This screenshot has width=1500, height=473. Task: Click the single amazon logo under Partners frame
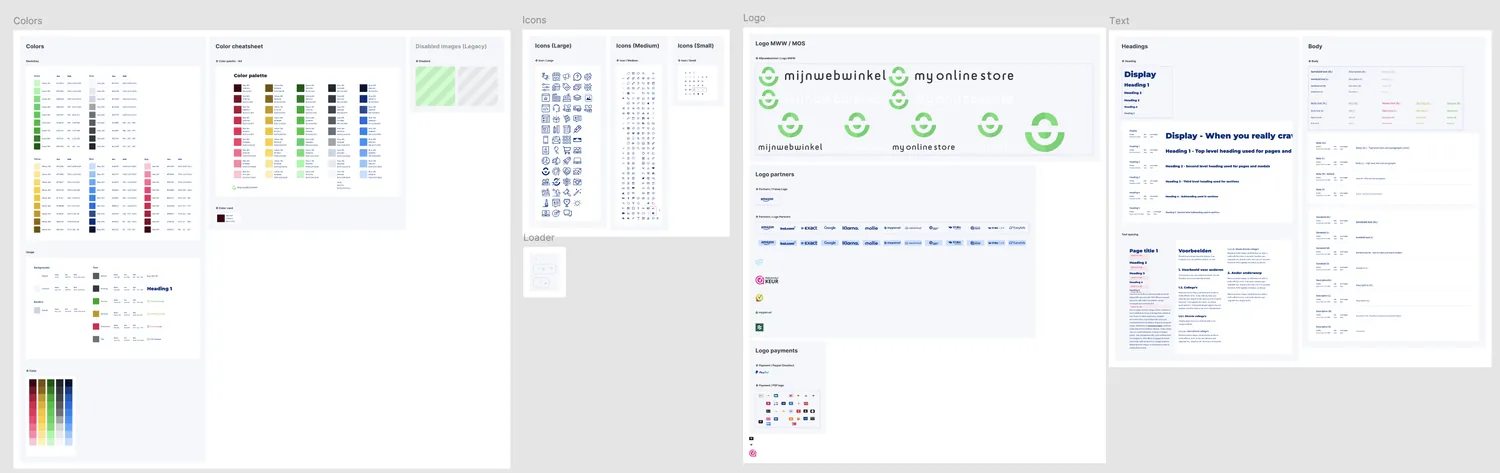[x=766, y=200]
